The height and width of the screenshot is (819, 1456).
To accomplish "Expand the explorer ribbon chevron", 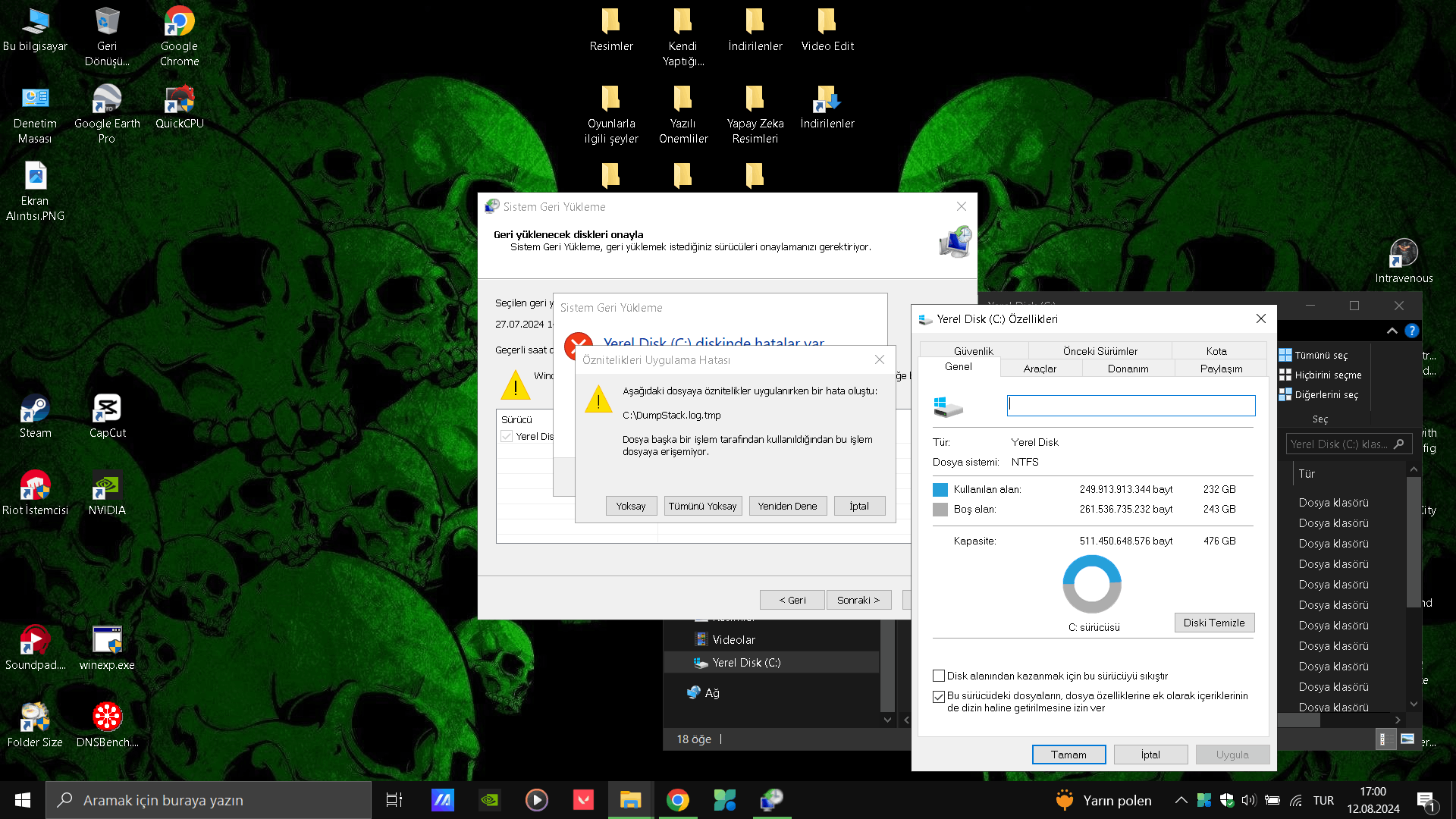I will [1392, 331].
